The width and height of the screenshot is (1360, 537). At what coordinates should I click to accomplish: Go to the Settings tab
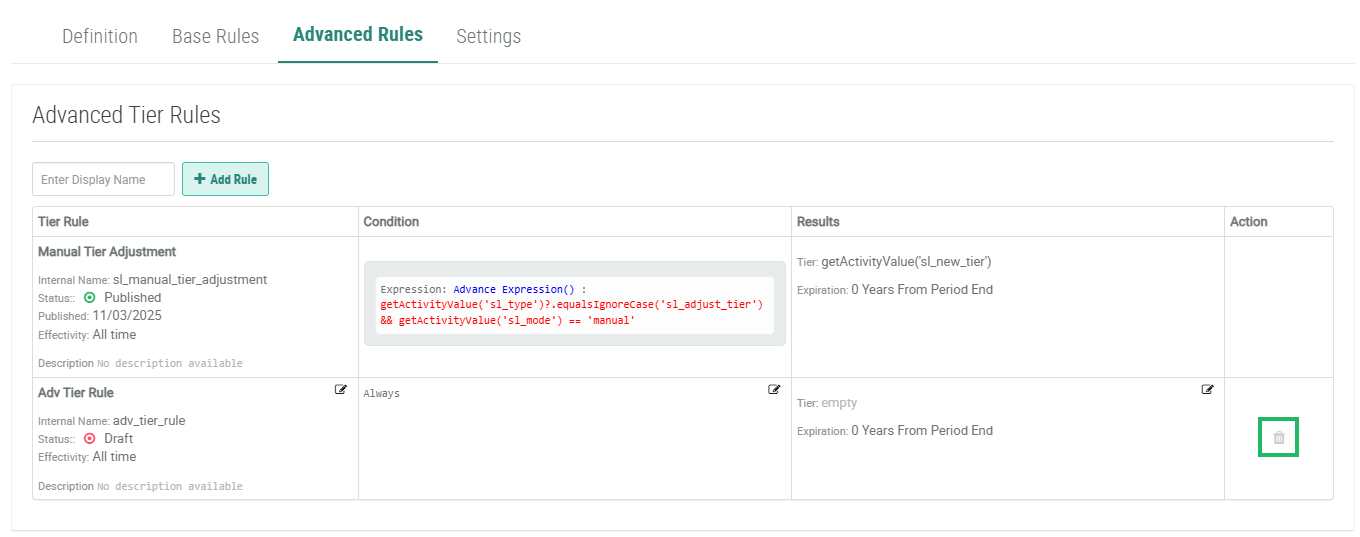click(488, 37)
